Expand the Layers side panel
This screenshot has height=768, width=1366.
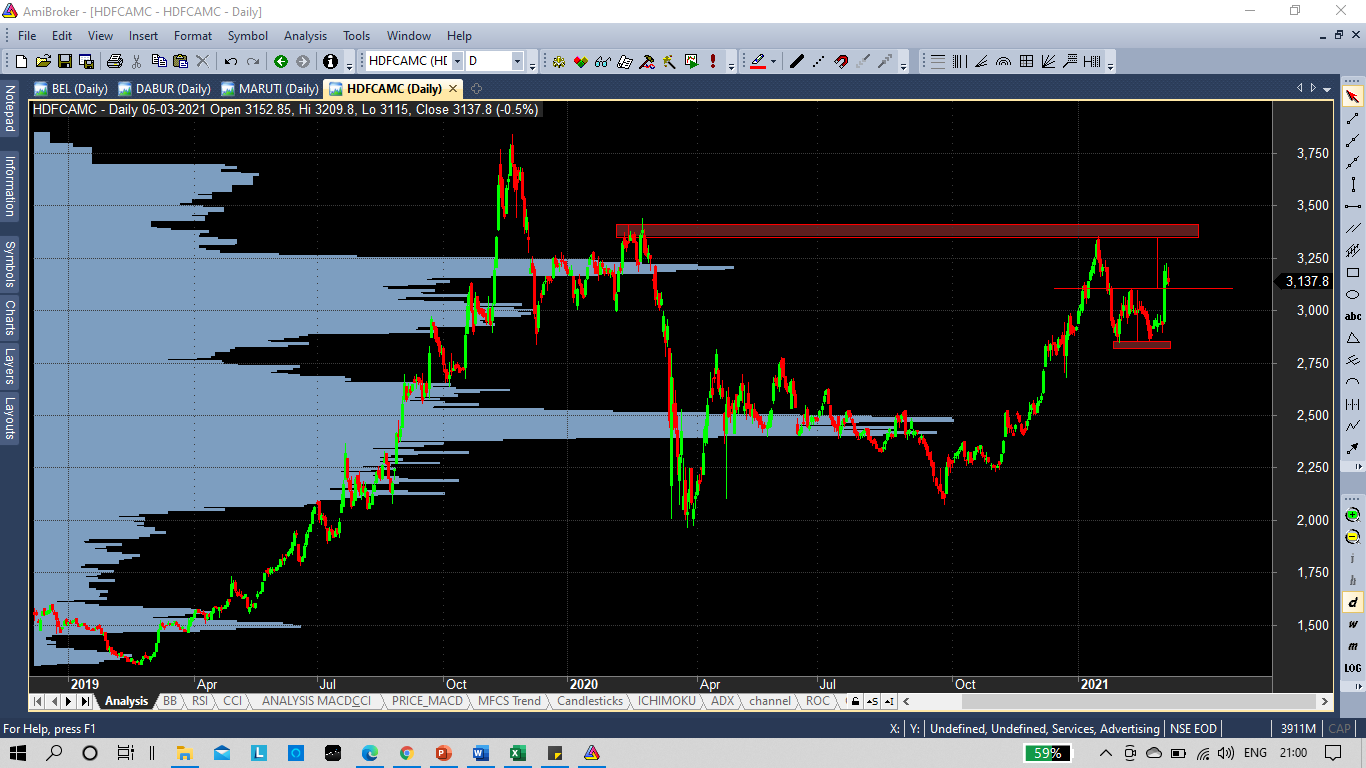pos(10,364)
